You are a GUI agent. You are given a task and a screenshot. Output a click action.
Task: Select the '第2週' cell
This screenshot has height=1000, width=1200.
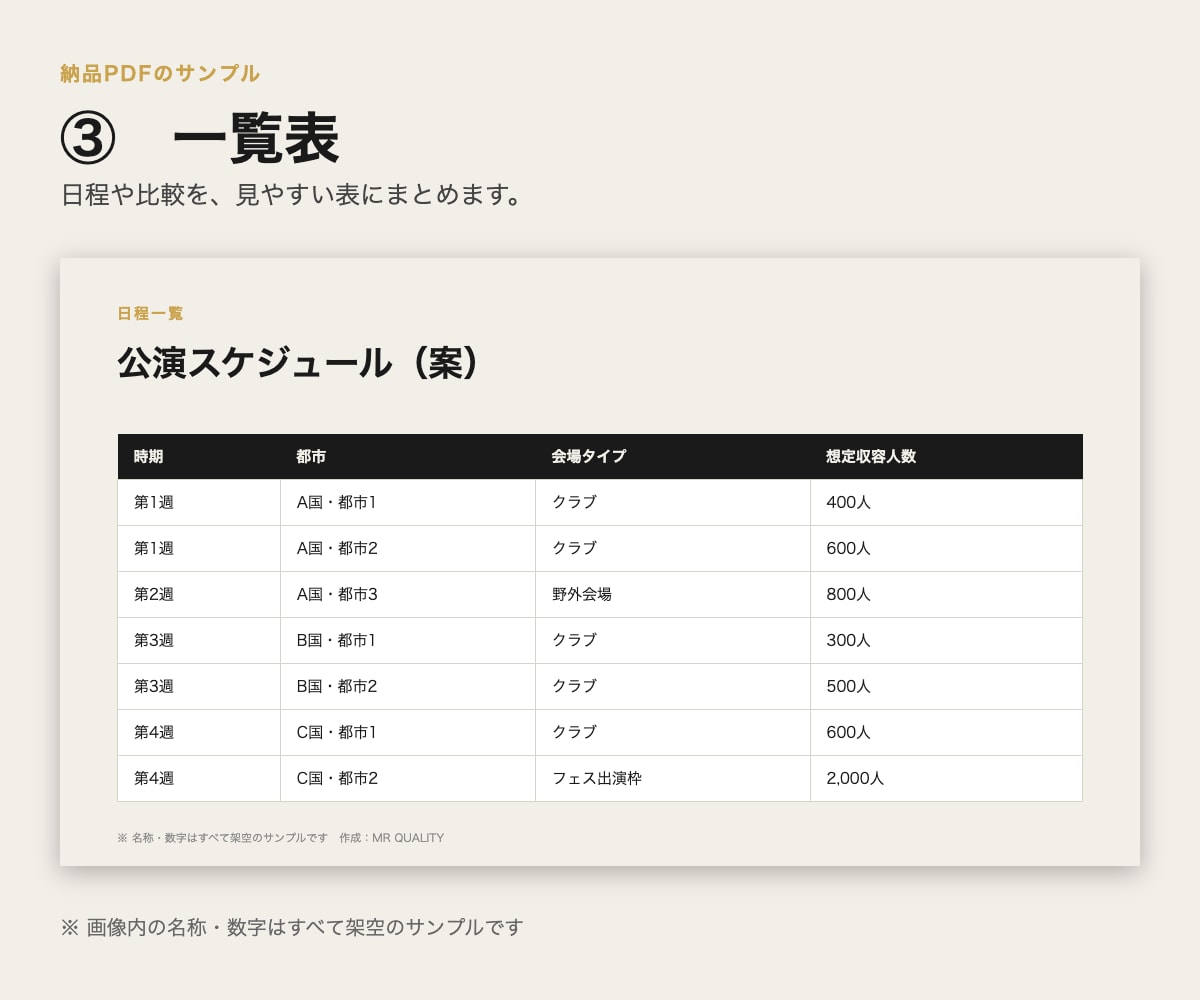pyautogui.click(x=199, y=594)
